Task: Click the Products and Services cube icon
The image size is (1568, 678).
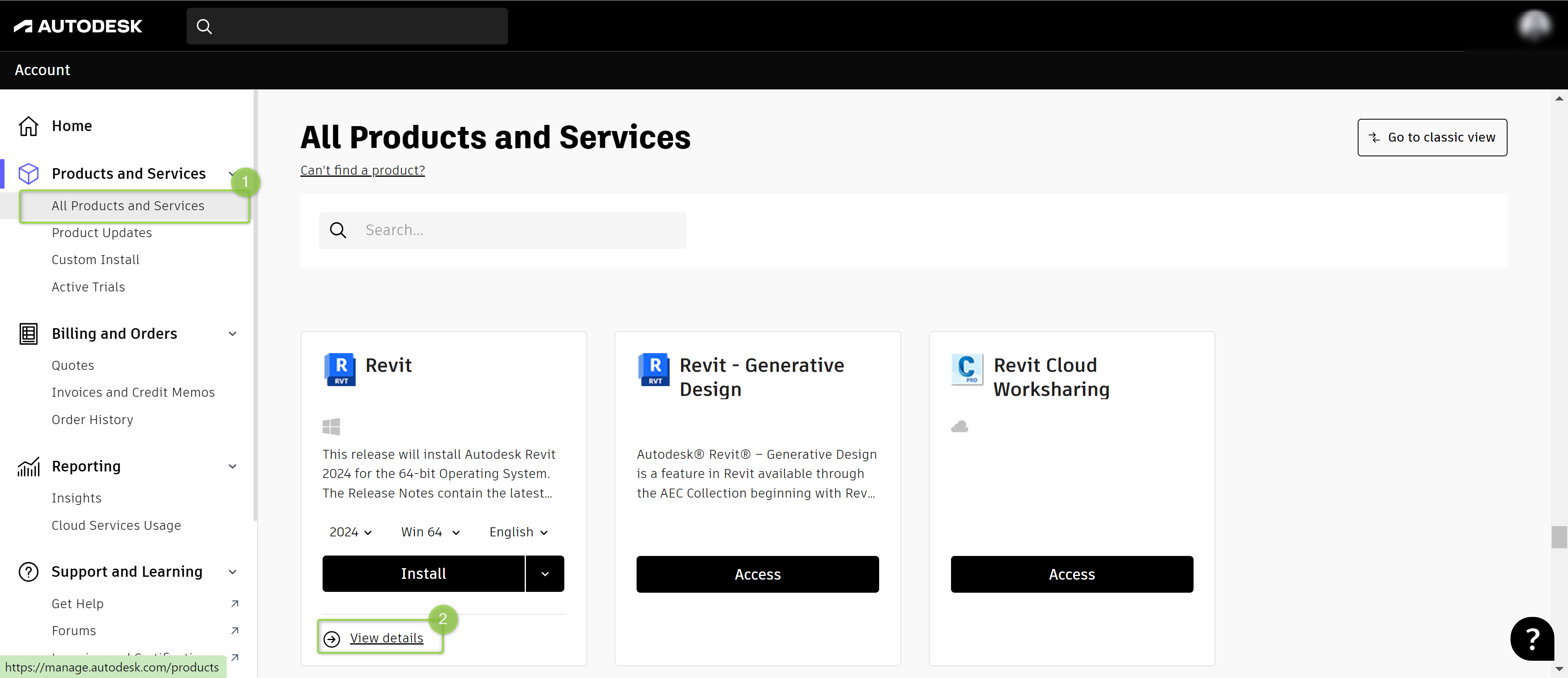Action: coord(28,173)
